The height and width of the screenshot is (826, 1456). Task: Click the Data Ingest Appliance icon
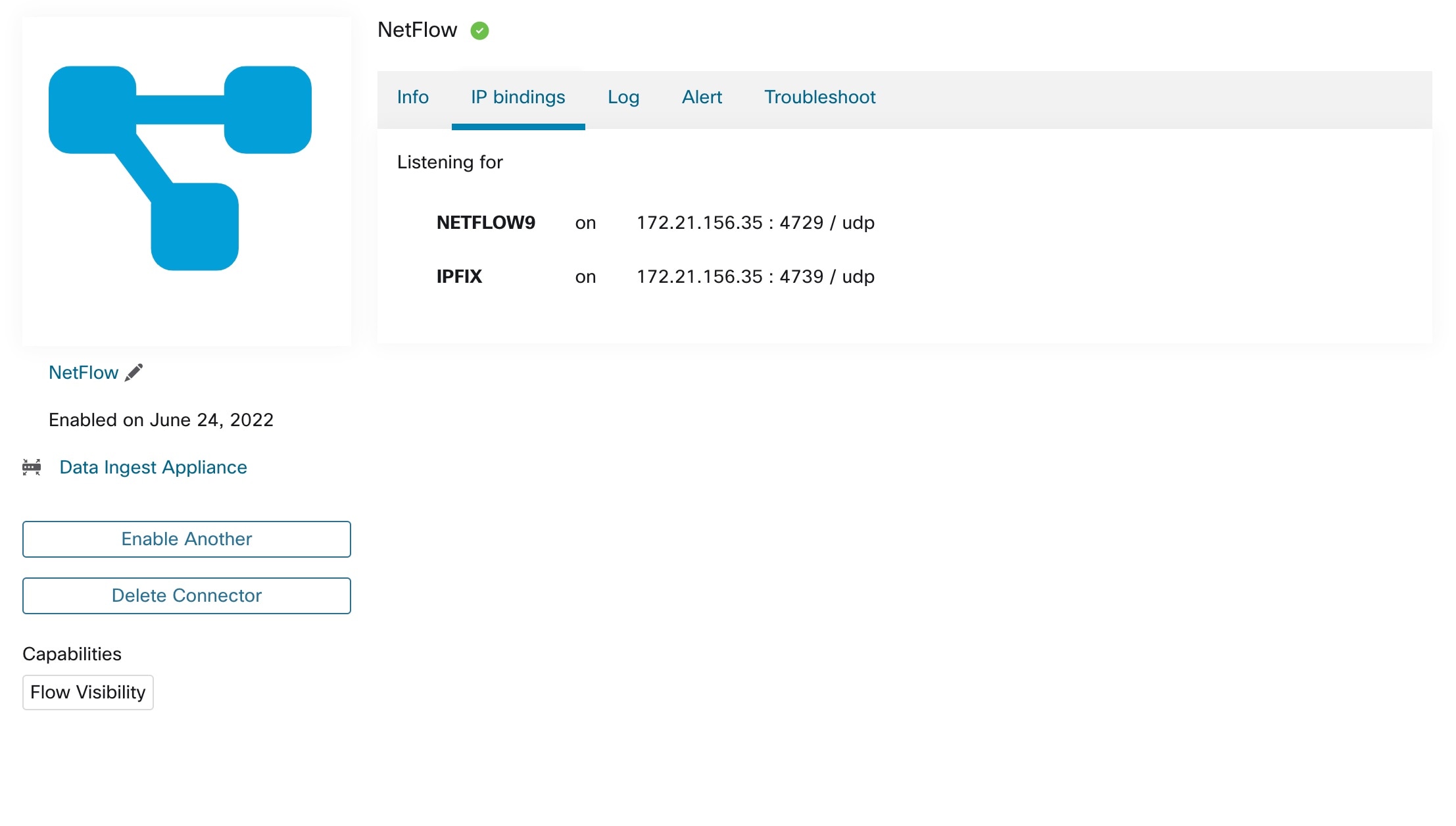pos(32,467)
